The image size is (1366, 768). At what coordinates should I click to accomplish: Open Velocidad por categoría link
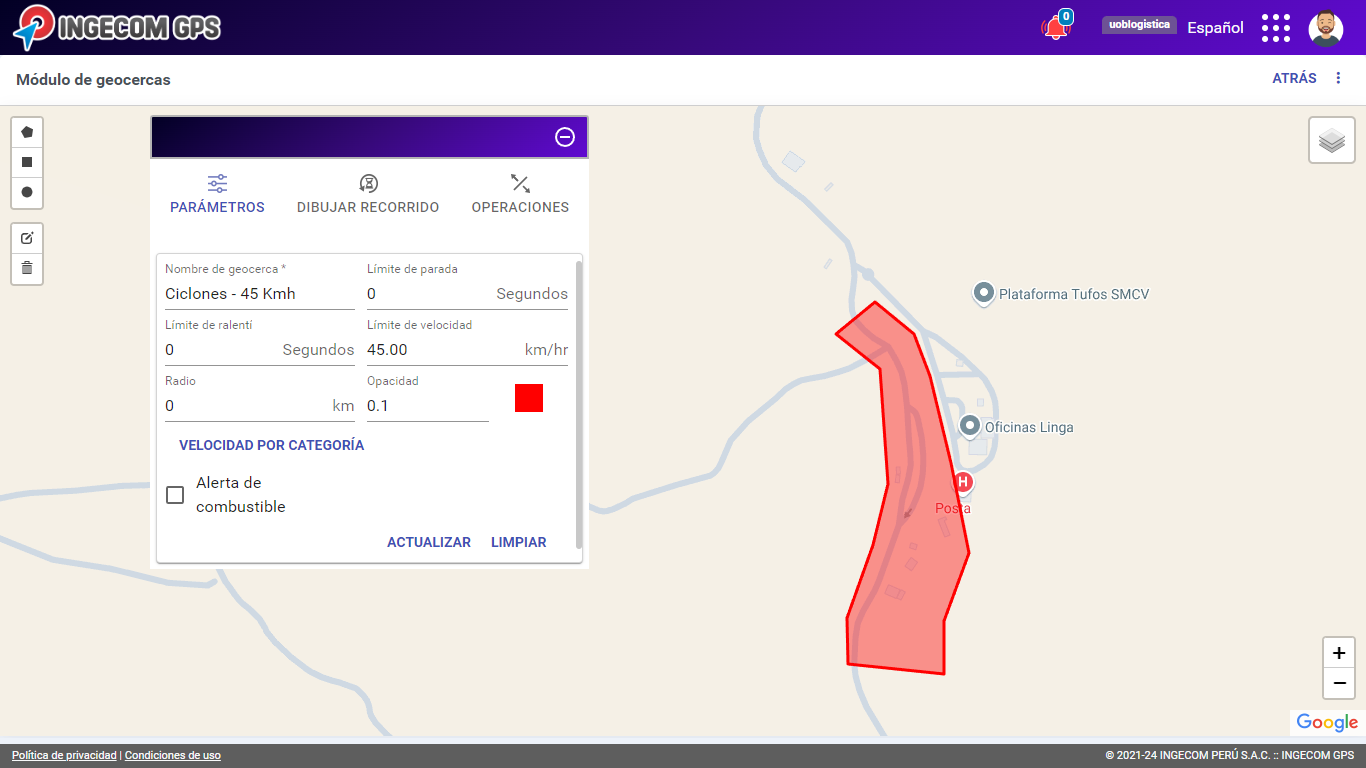click(x=271, y=445)
